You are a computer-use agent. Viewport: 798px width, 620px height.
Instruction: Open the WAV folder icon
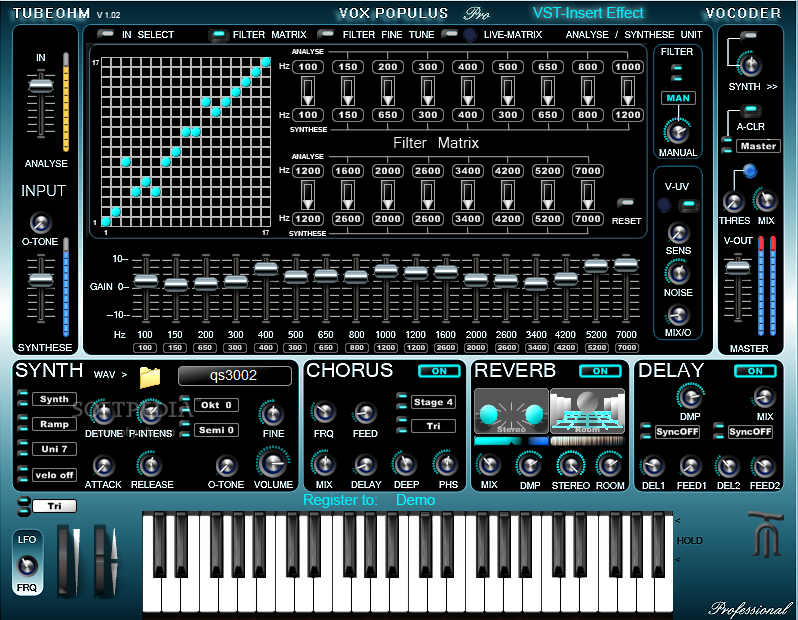(x=150, y=377)
